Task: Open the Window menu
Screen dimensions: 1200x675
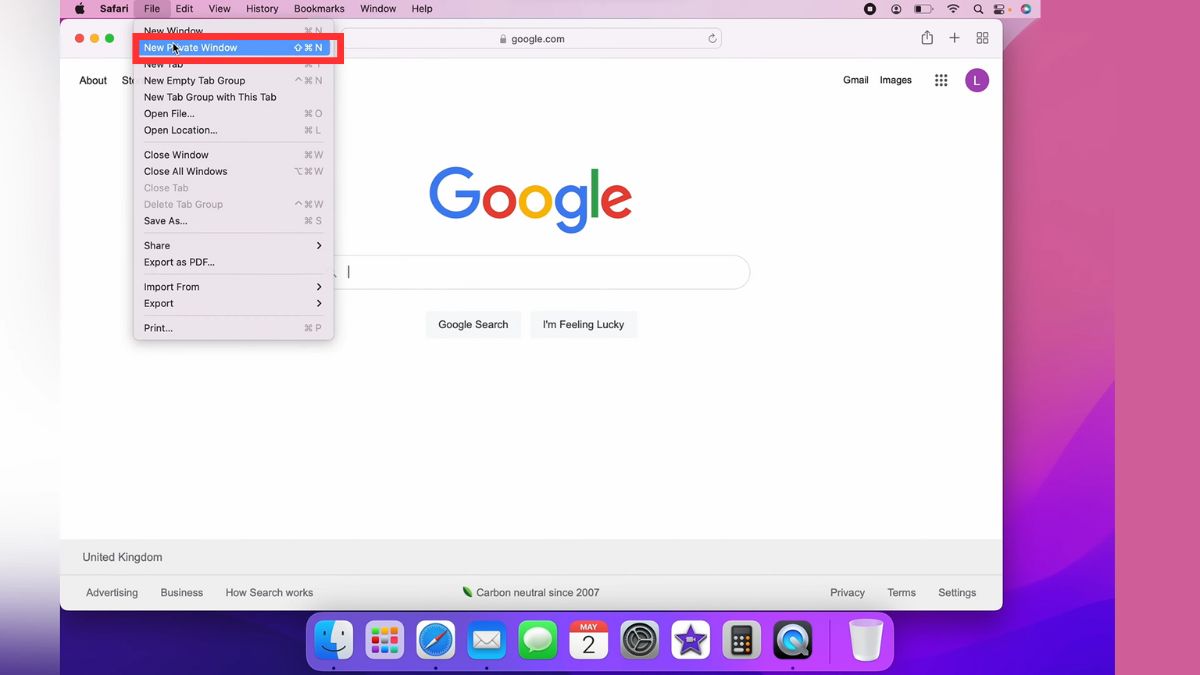Action: (x=378, y=9)
